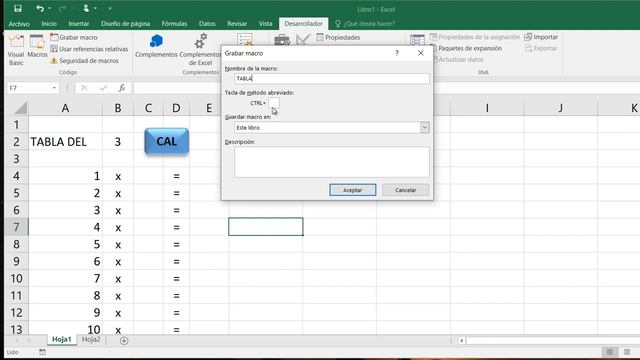Open the Datos tab
Image resolution: width=640 pixels, height=360 pixels.
coord(207,24)
